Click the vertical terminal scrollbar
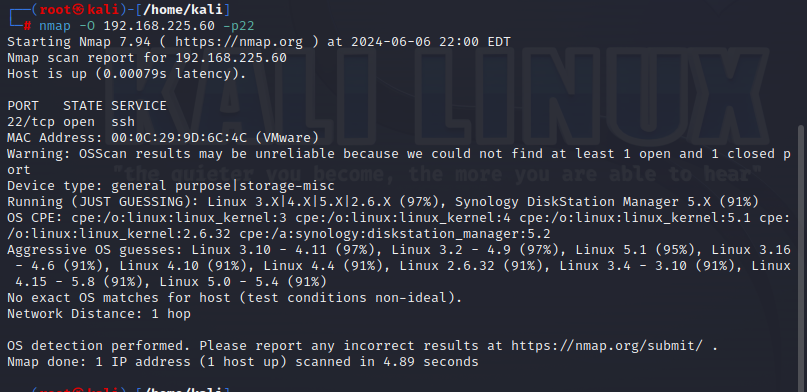 coord(800,257)
